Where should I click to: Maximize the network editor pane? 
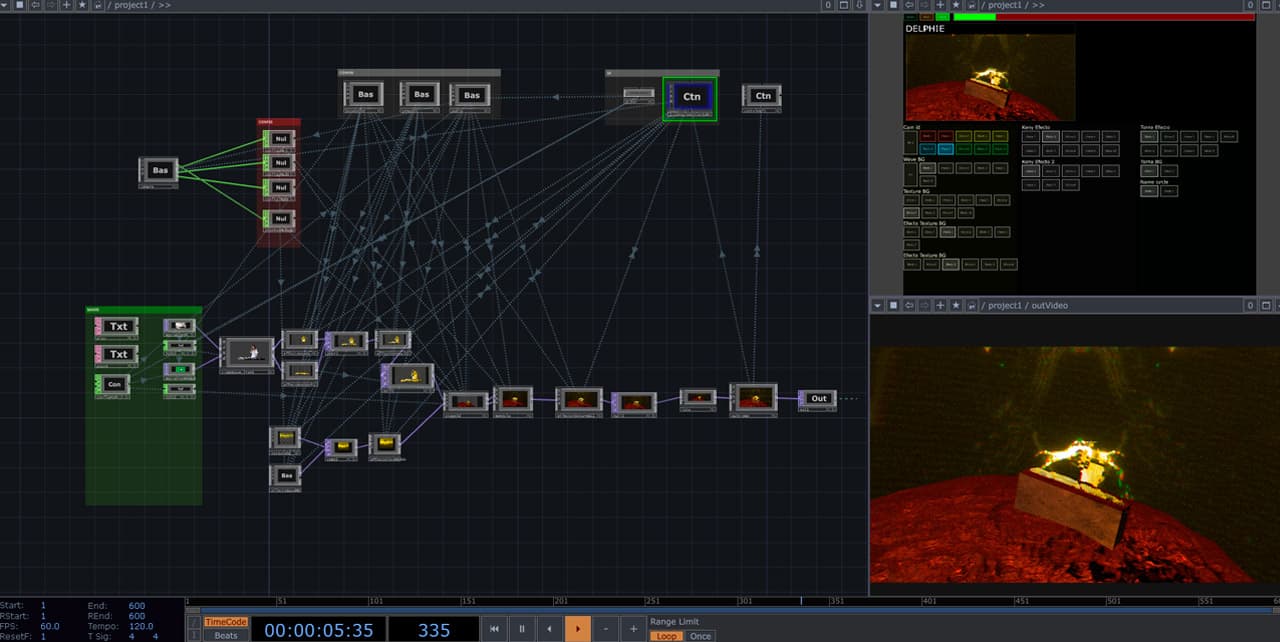tap(844, 5)
